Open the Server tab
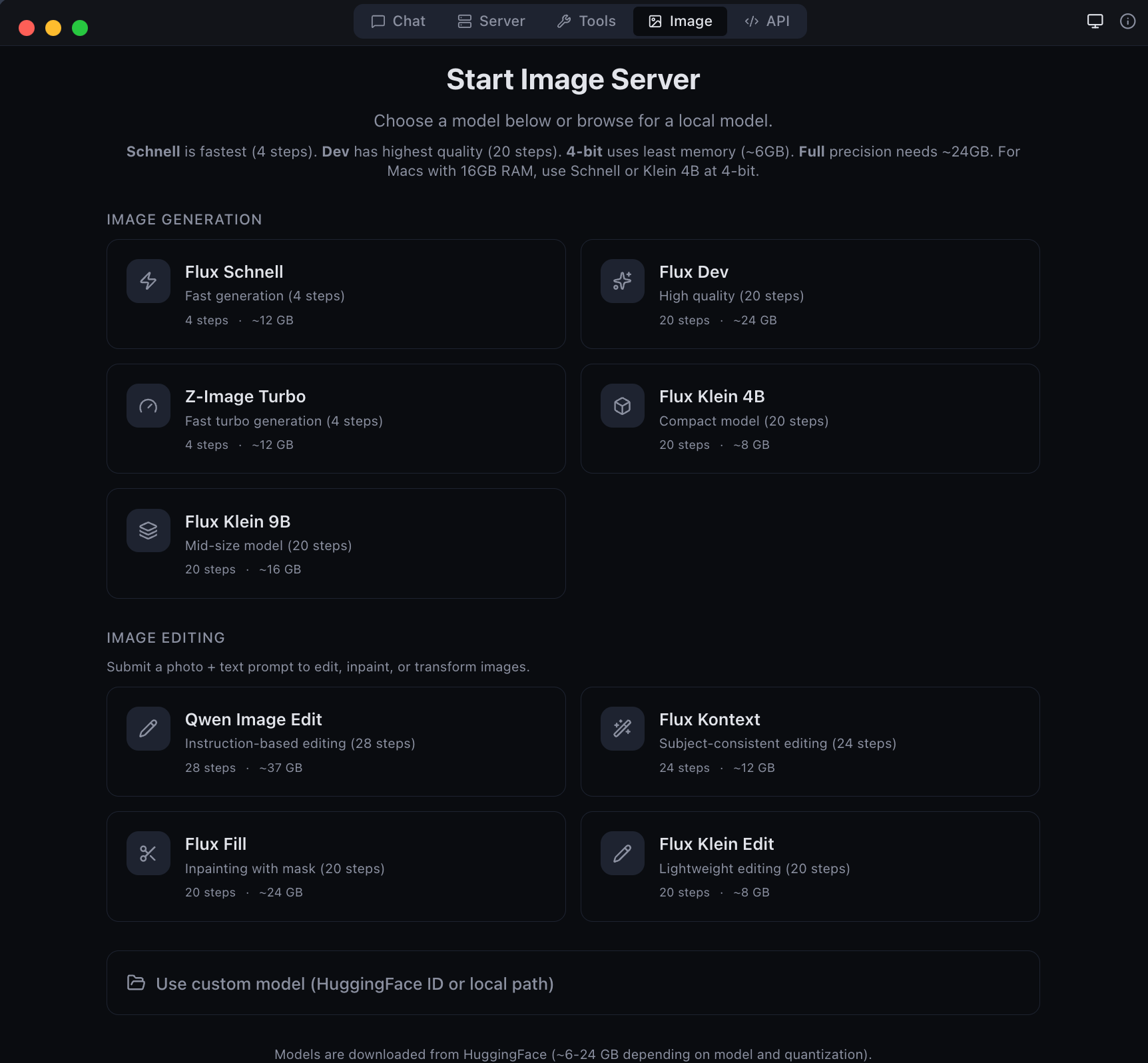The height and width of the screenshot is (1063, 1148). tap(491, 21)
